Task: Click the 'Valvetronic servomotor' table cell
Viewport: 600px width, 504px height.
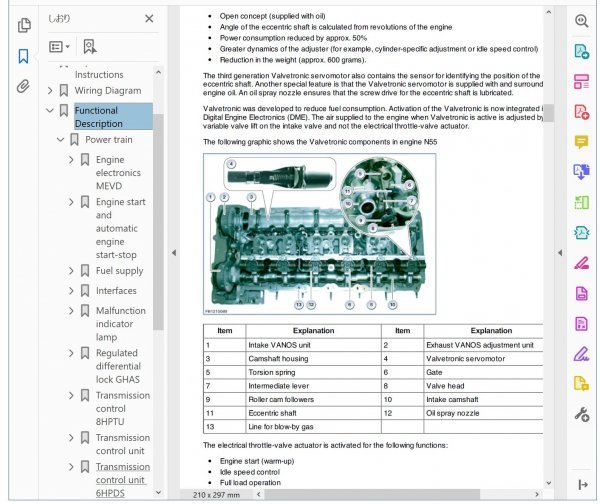Action: pos(483,359)
